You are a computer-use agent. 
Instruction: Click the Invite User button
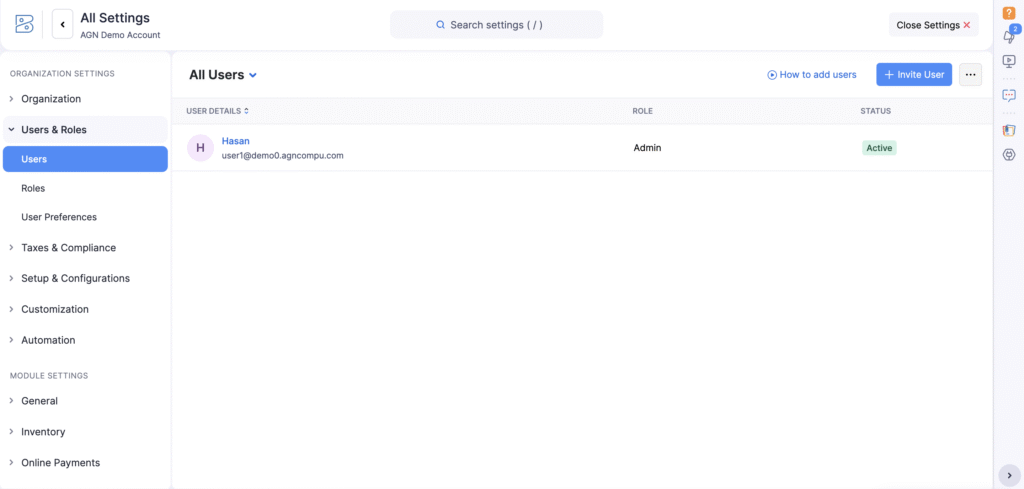pos(914,74)
